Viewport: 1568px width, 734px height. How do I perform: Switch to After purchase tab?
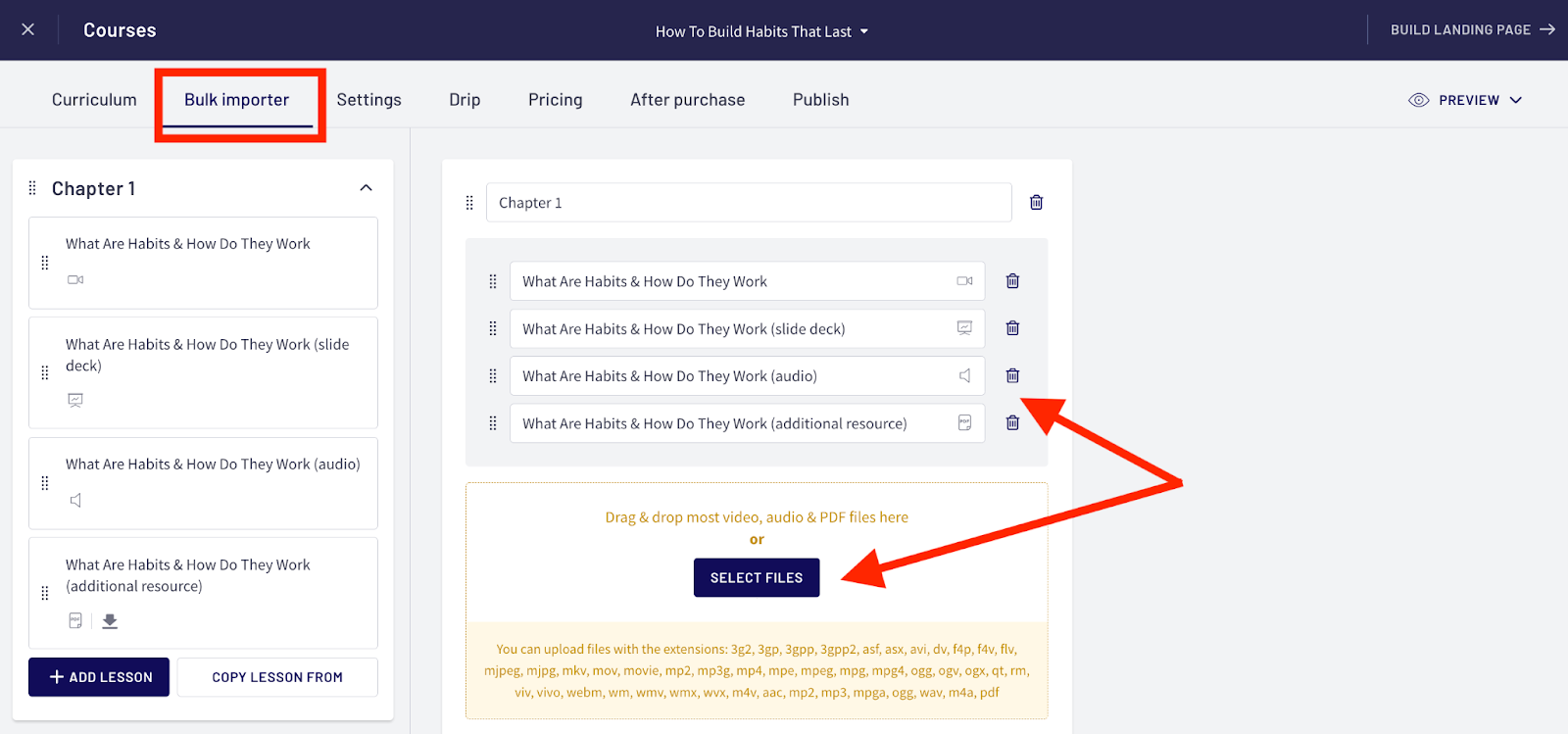tap(687, 100)
